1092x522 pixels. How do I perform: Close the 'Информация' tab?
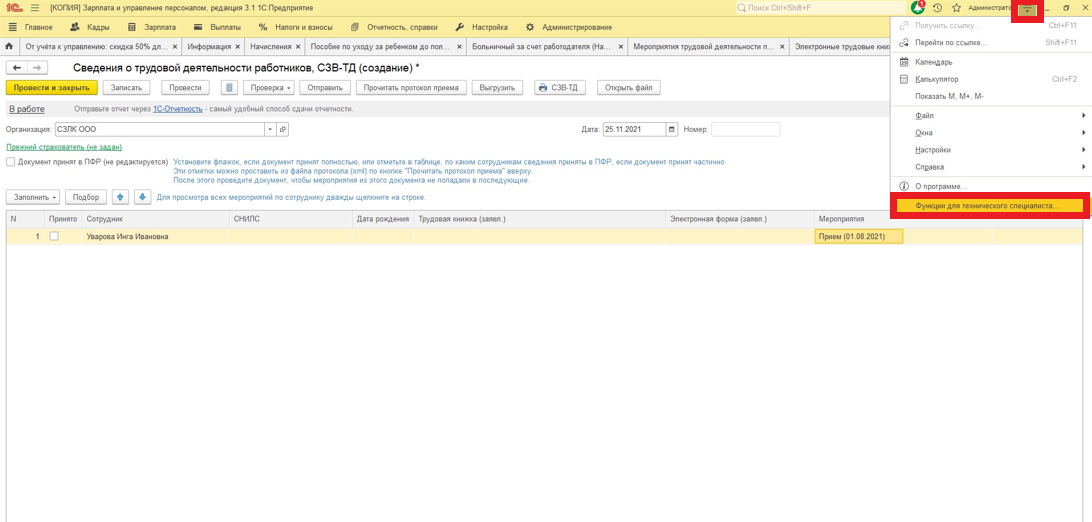(237, 47)
